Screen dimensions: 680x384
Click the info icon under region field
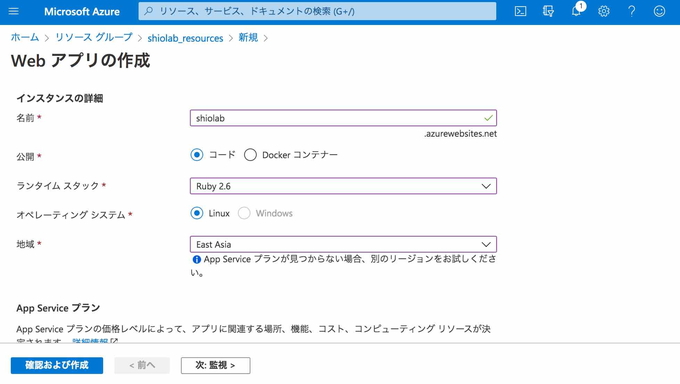point(196,259)
